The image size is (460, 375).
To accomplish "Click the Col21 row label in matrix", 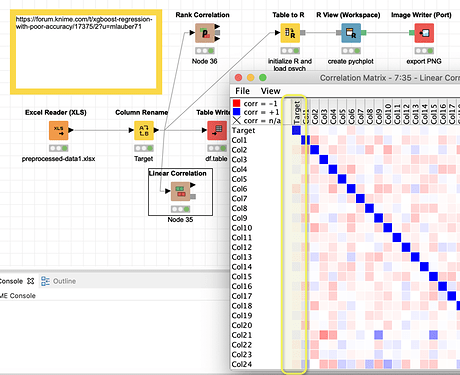I will [242, 335].
